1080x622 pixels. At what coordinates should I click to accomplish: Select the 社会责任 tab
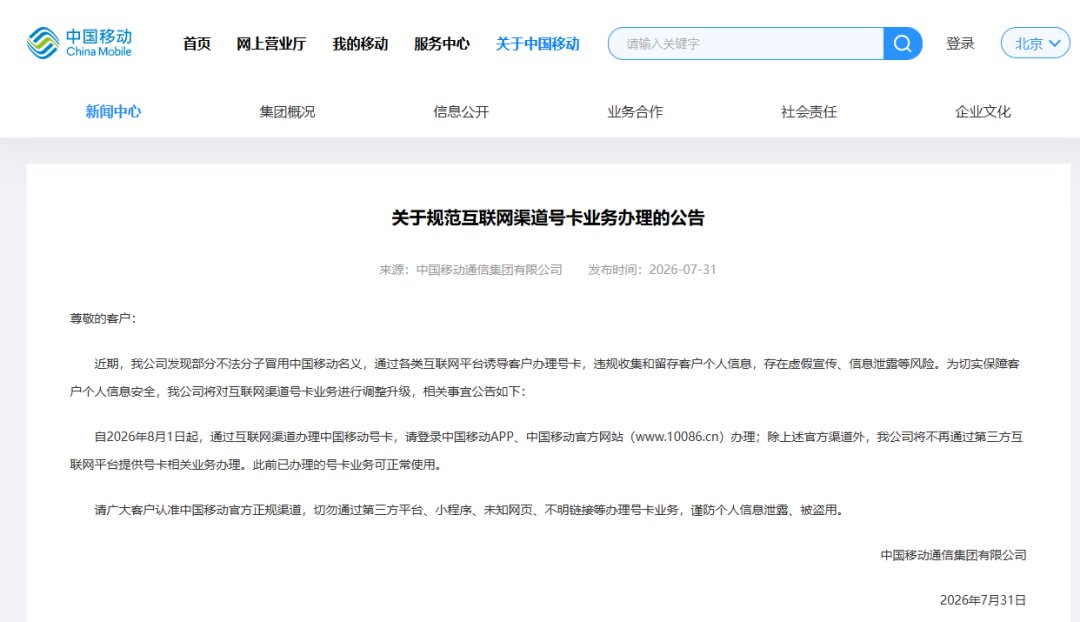[809, 112]
